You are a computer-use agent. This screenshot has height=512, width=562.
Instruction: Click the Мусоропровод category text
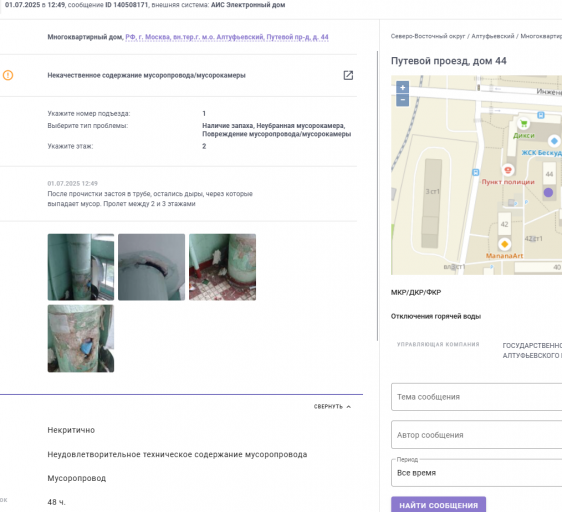click(77, 478)
